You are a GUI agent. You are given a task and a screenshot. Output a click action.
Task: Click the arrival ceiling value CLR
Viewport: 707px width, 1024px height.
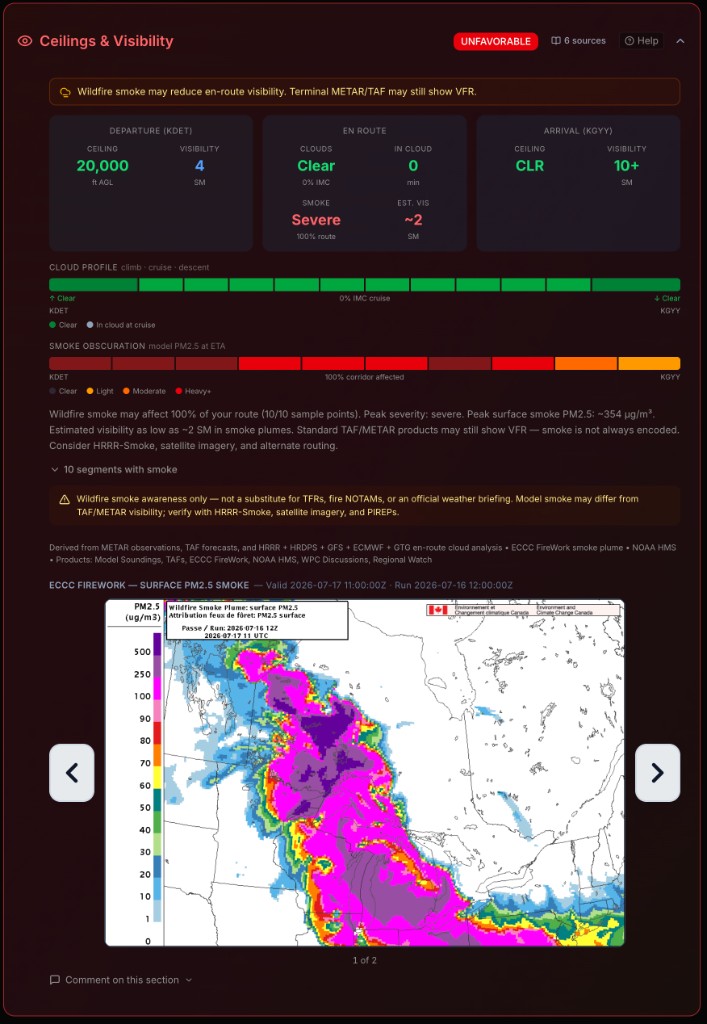pyautogui.click(x=529, y=166)
